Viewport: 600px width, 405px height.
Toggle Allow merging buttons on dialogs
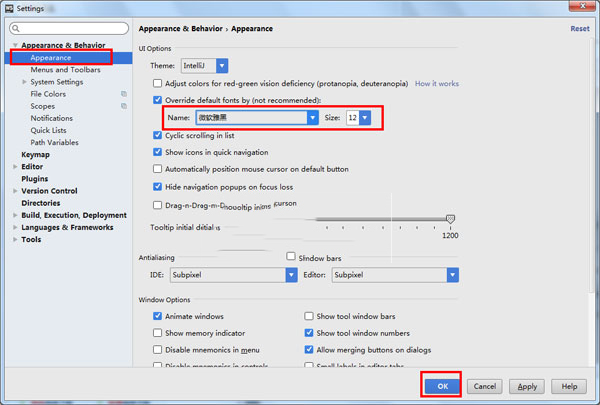coord(309,349)
